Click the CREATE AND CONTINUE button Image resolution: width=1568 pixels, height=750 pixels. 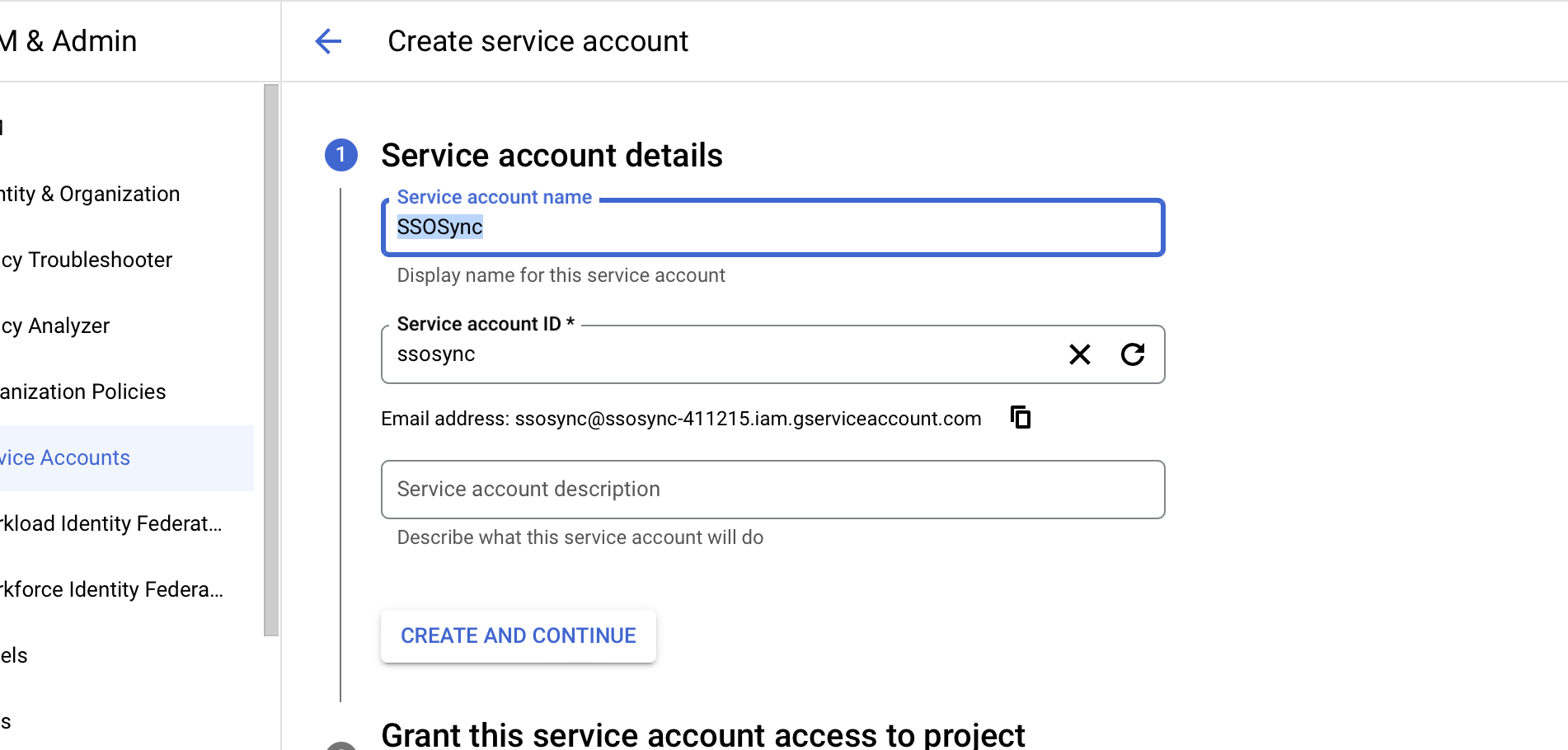(518, 635)
